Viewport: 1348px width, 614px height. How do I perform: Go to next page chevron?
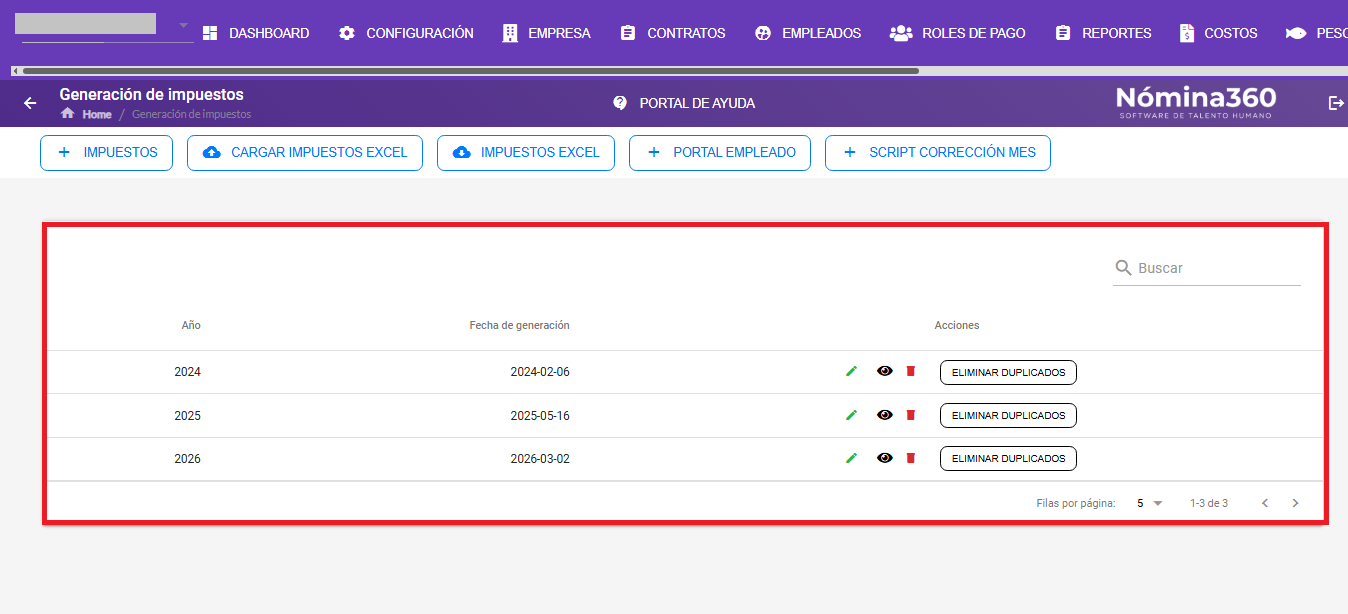click(x=1296, y=503)
